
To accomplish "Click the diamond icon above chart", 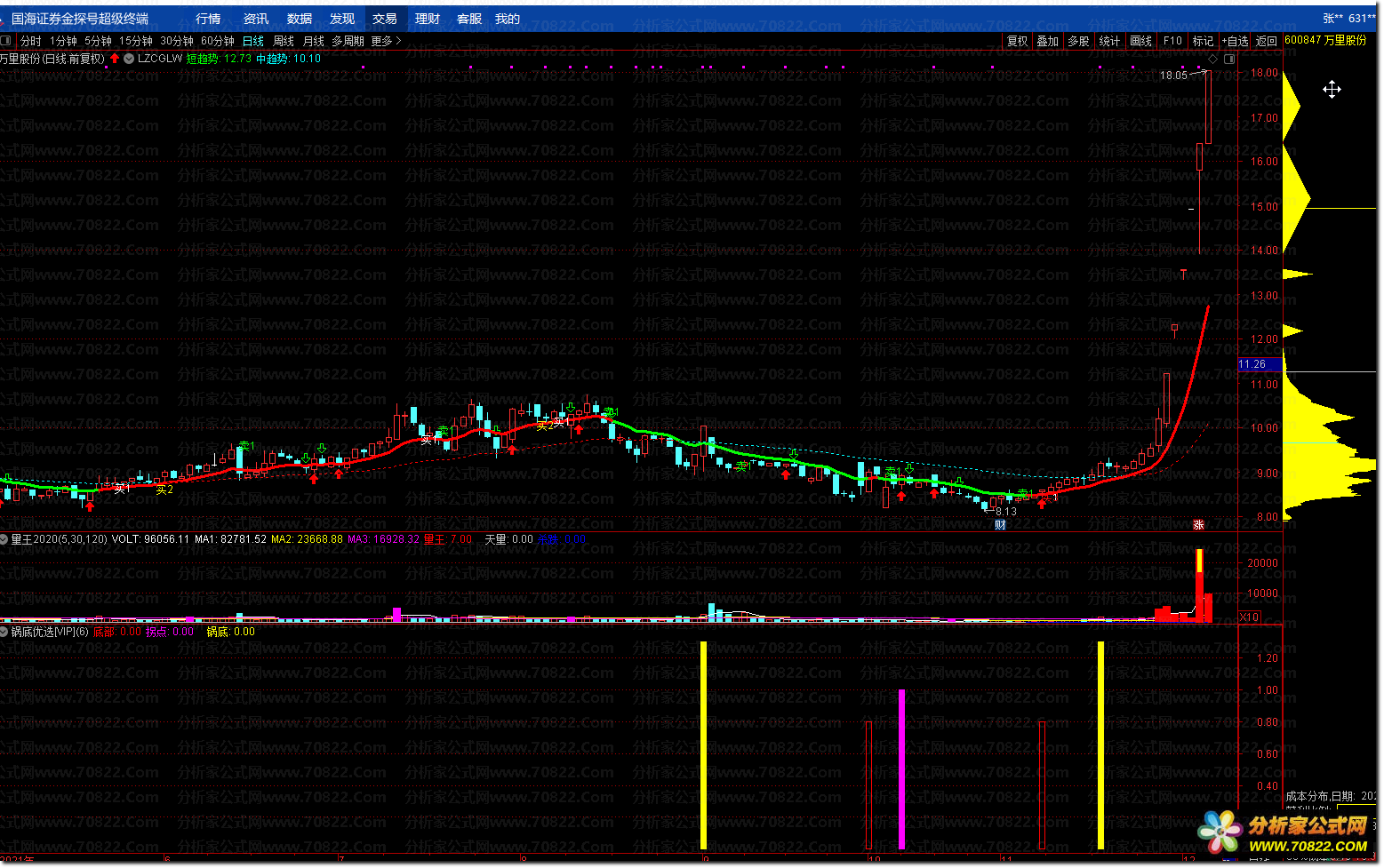I will coord(1212,59).
